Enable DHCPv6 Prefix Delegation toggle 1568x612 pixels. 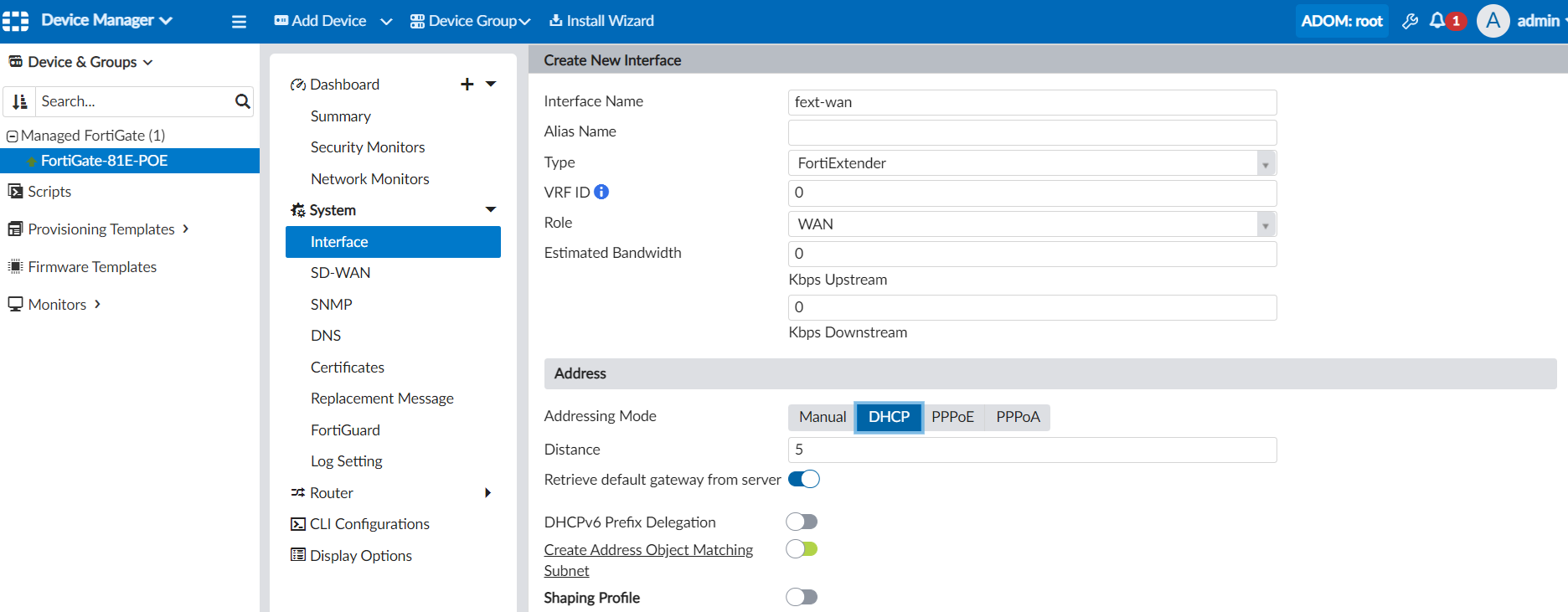click(x=802, y=522)
